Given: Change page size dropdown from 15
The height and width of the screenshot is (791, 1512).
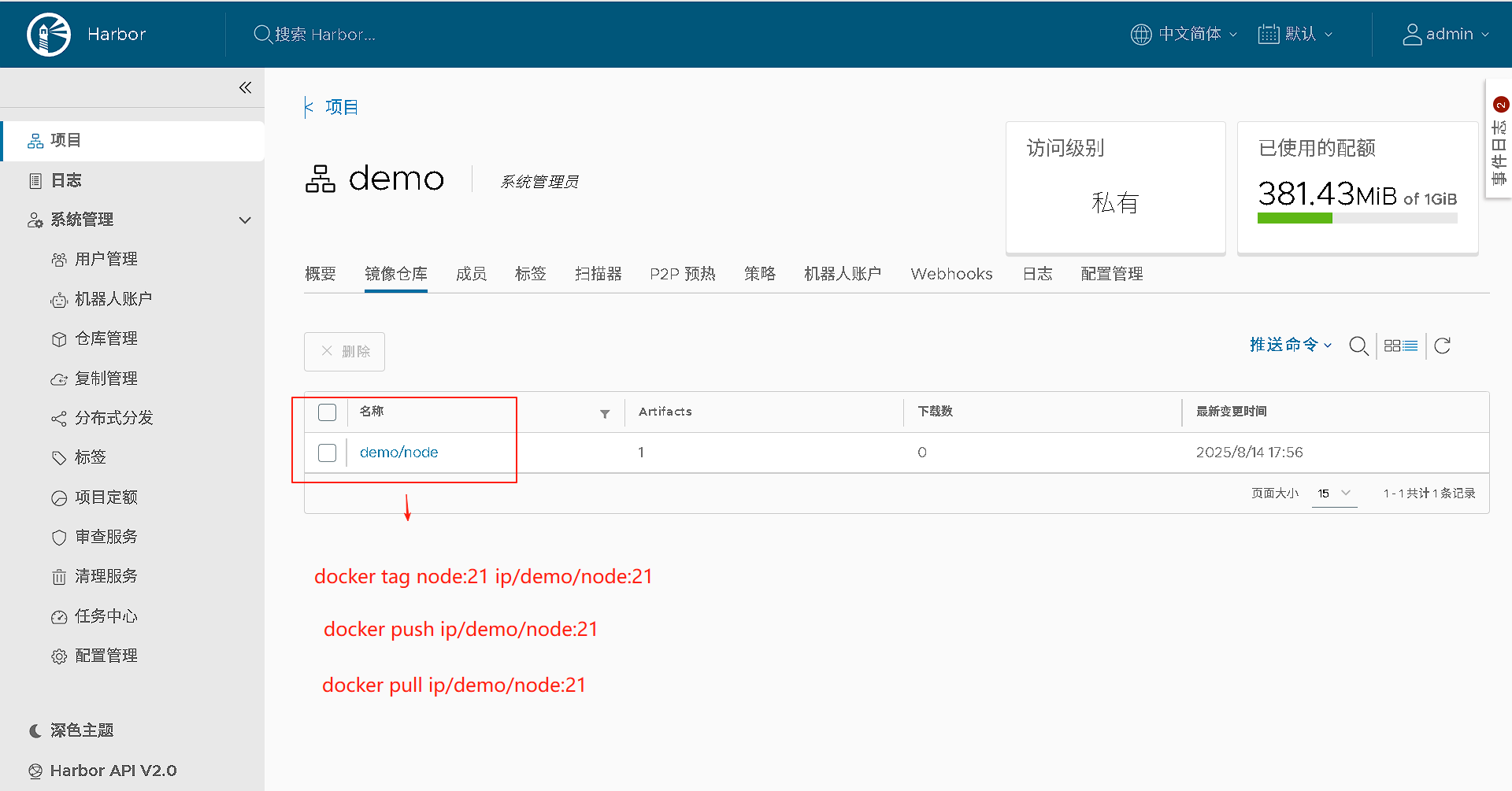Looking at the screenshot, I should coord(1334,493).
